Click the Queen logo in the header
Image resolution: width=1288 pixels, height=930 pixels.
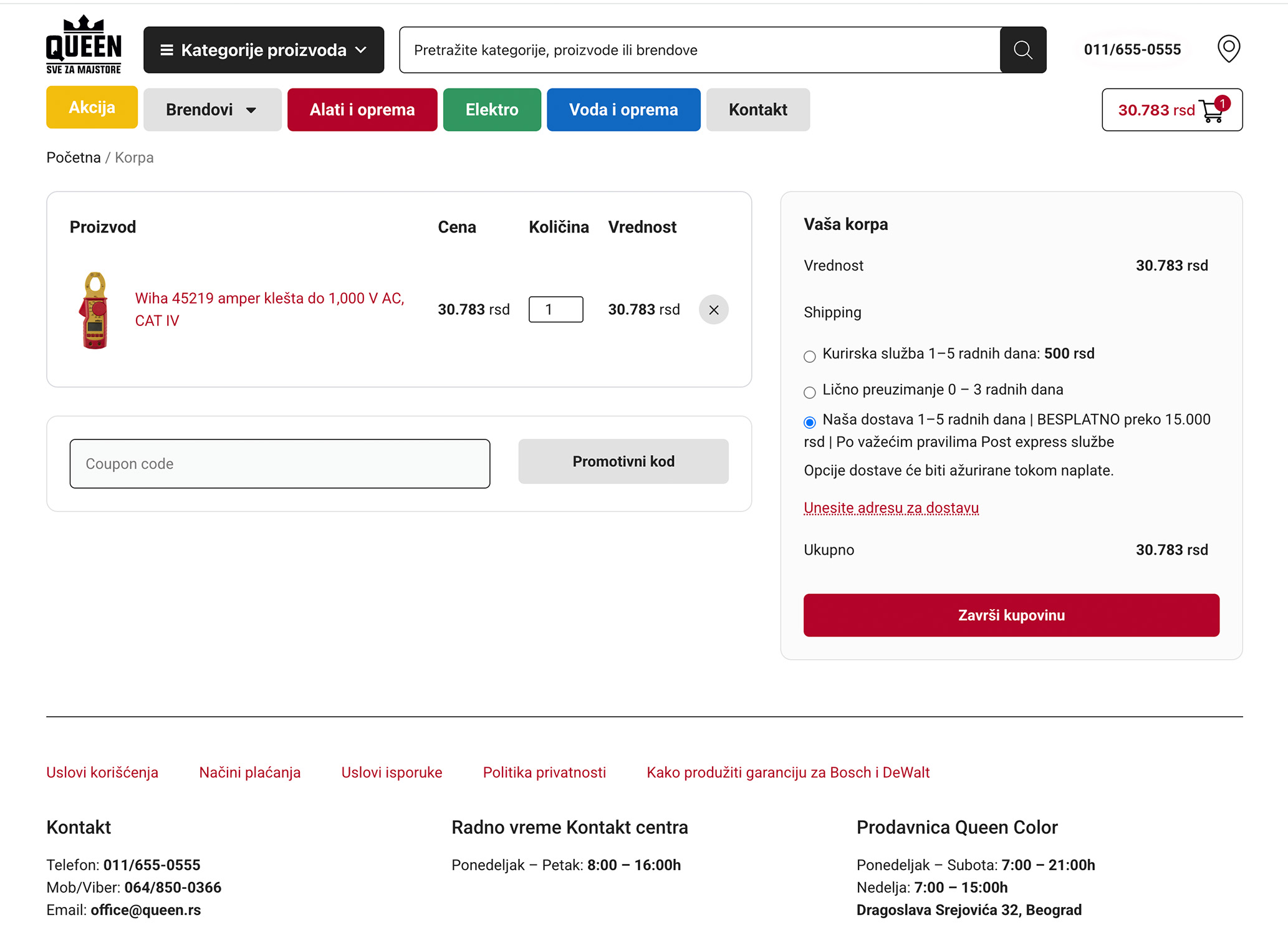pos(84,45)
